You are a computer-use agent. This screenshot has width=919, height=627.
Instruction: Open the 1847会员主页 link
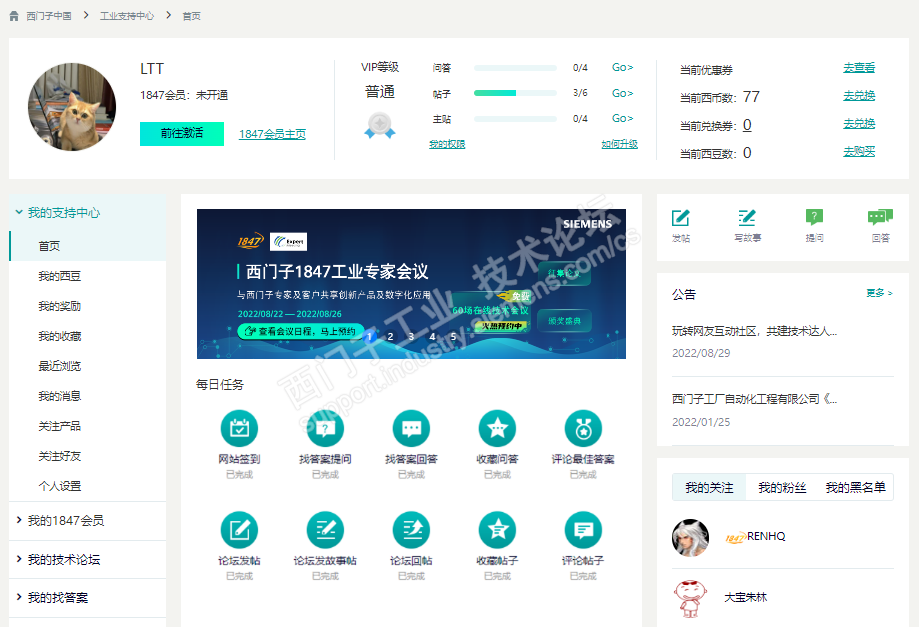(x=273, y=134)
